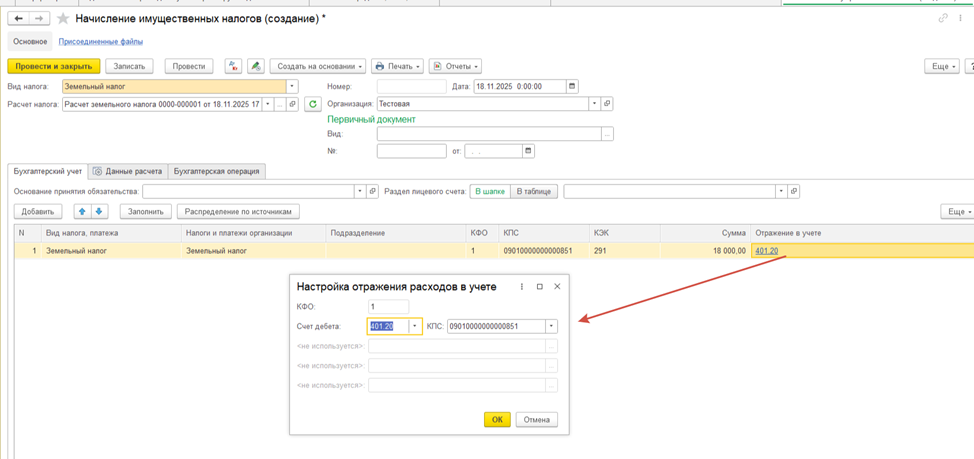Select the КЭК cell 291
The image size is (974, 459).
tap(624, 251)
